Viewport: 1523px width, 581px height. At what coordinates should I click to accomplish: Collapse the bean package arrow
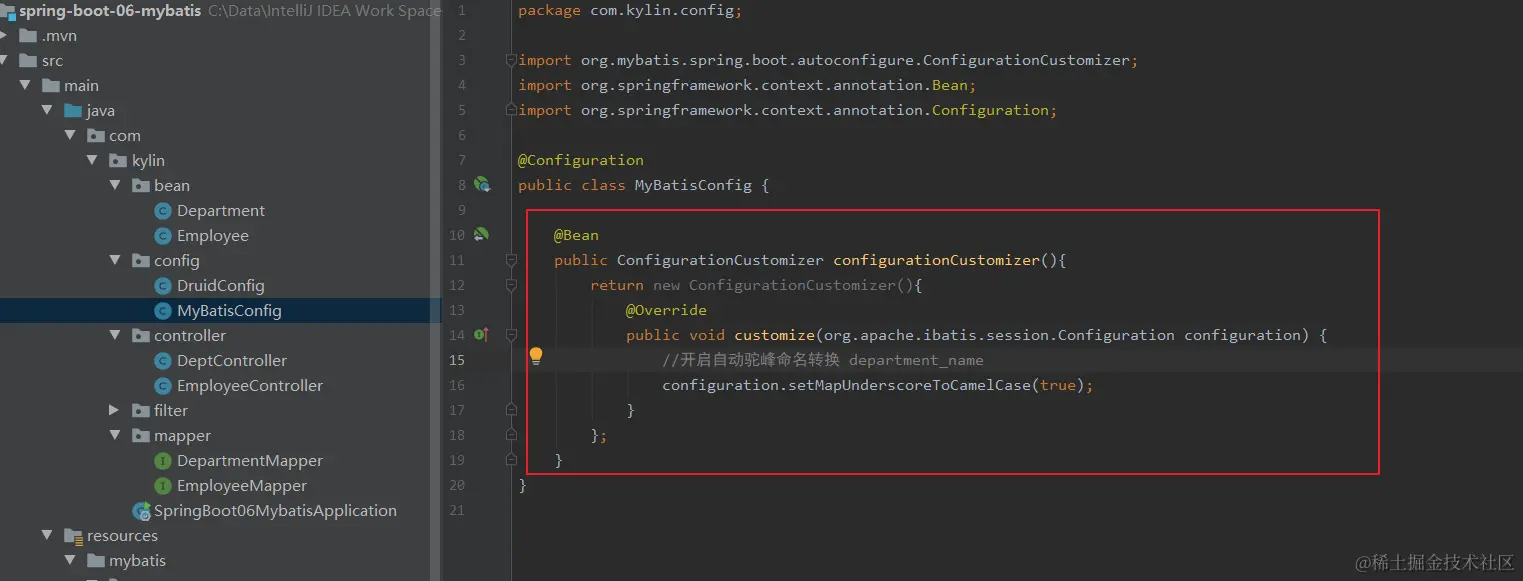(115, 185)
